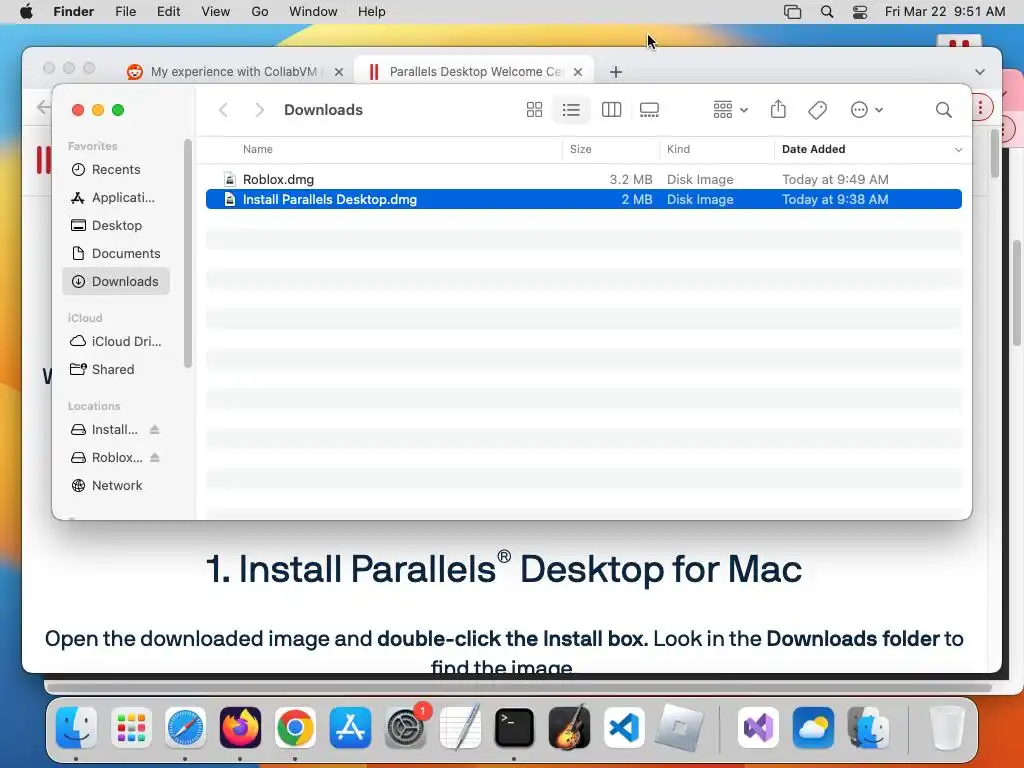Sort files by Kind column
The height and width of the screenshot is (768, 1024).
[x=678, y=150]
